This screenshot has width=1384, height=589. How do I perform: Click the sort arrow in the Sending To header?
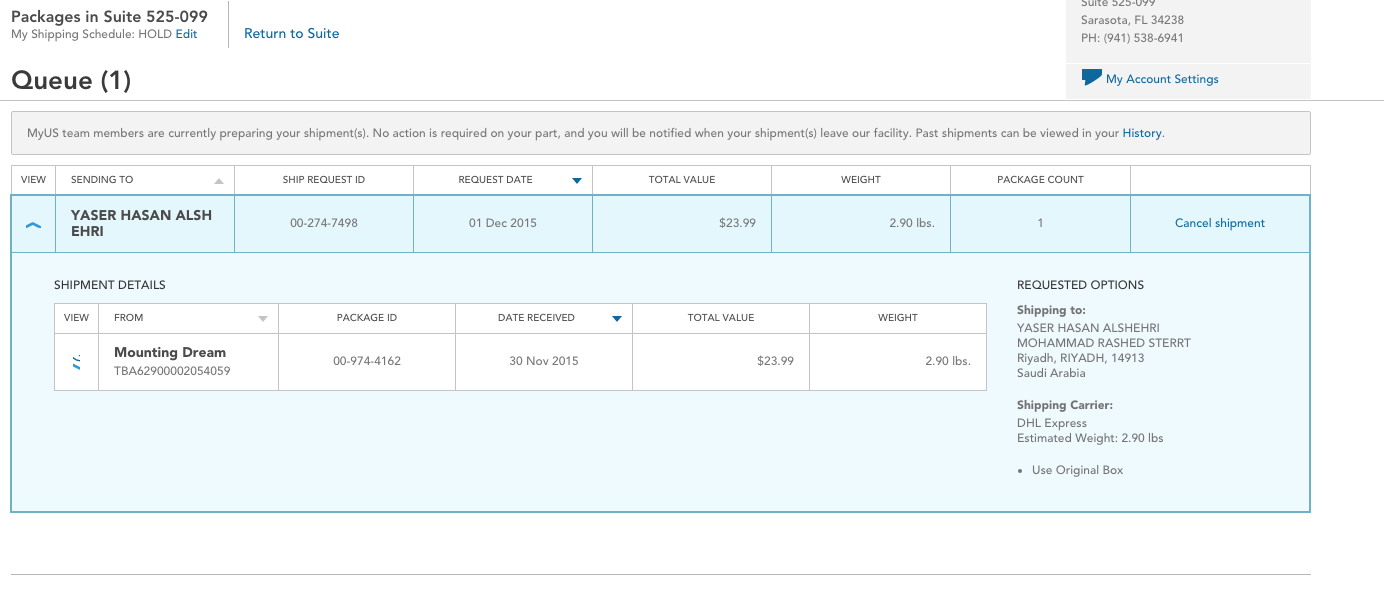[219, 181]
